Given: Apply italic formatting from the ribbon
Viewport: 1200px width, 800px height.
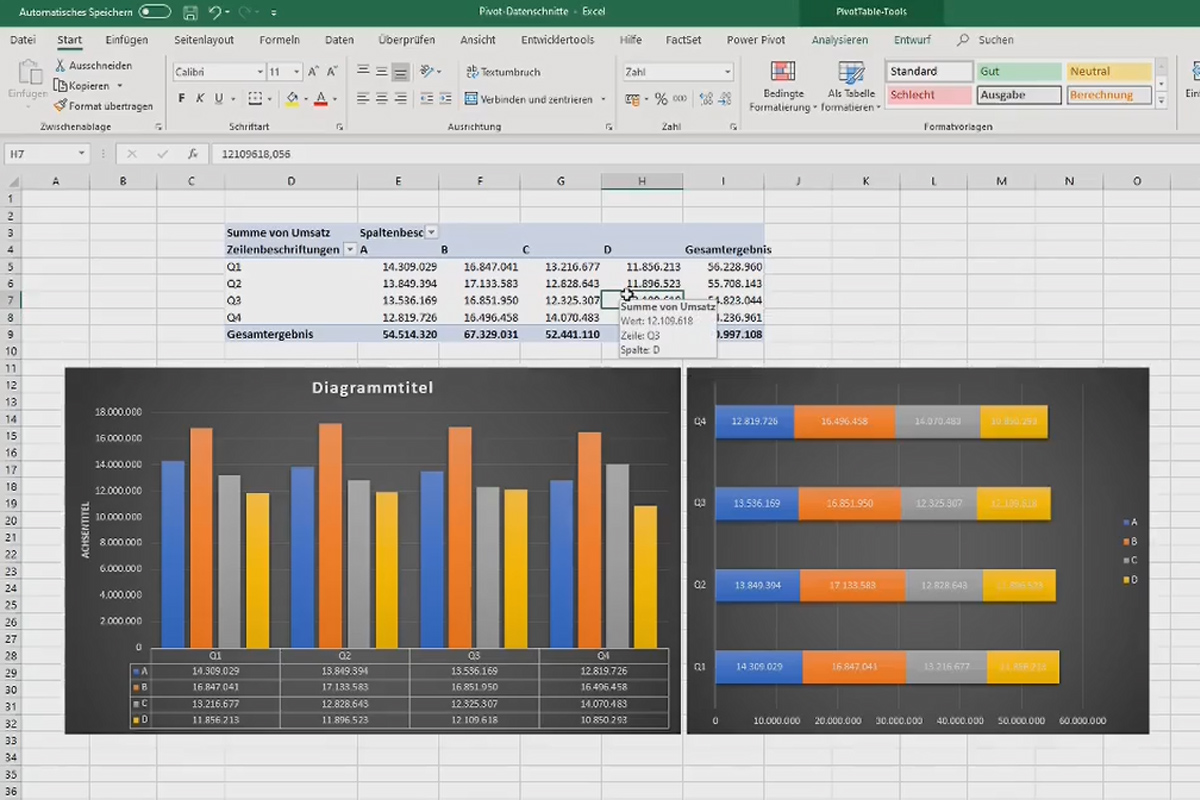Looking at the screenshot, I should [x=200, y=98].
